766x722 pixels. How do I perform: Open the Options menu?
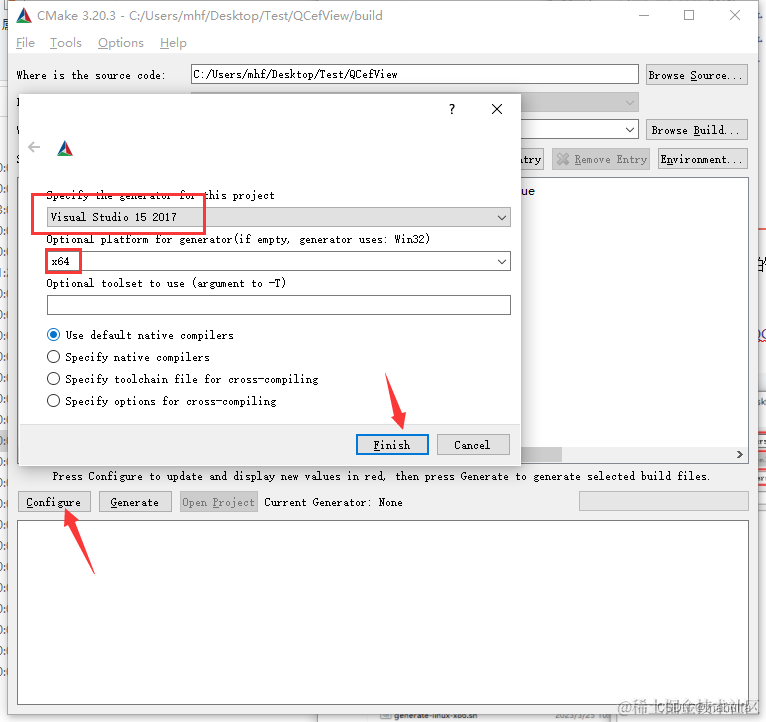tap(121, 43)
